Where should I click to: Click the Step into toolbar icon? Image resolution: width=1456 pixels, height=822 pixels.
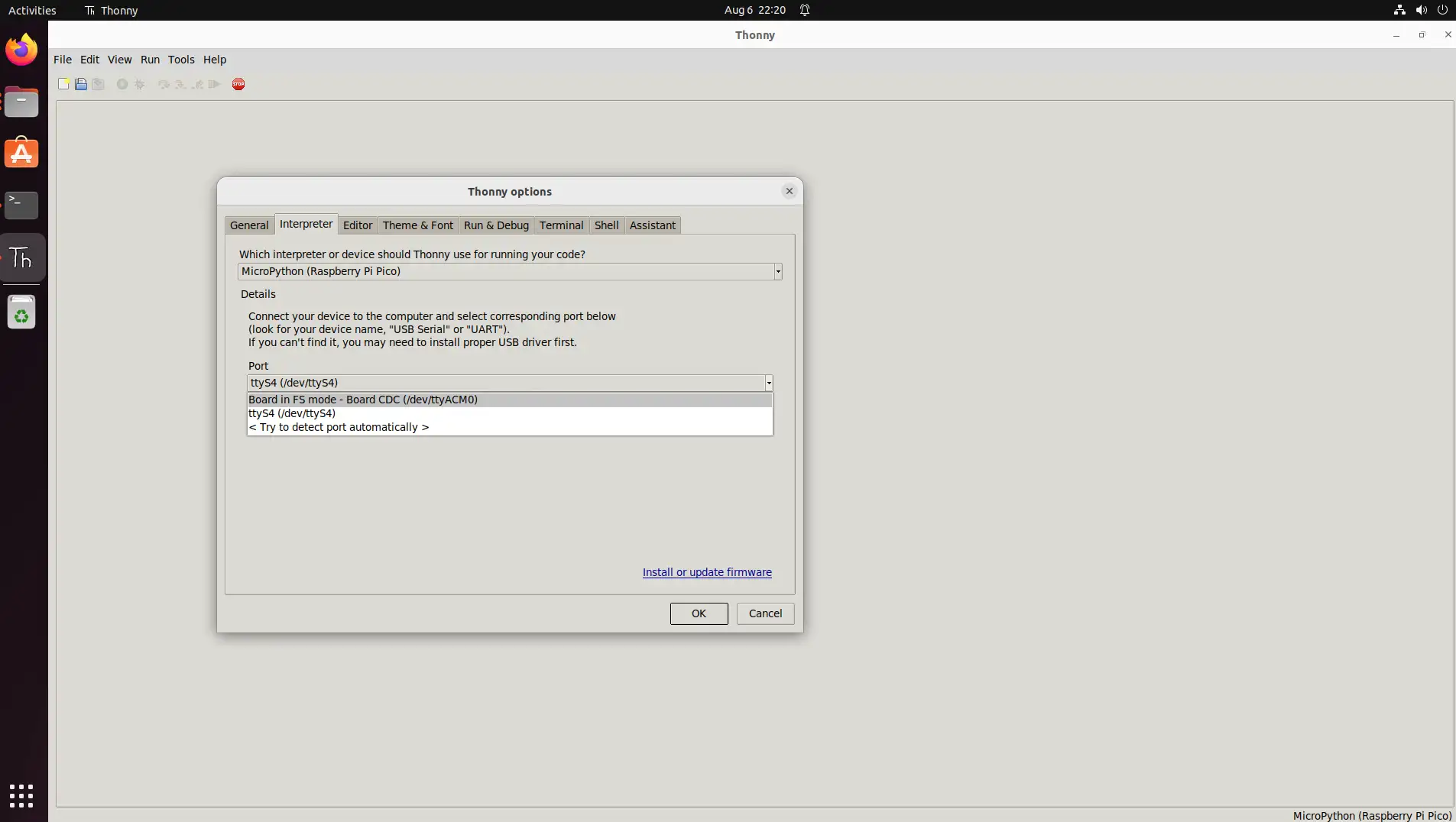[x=180, y=84]
